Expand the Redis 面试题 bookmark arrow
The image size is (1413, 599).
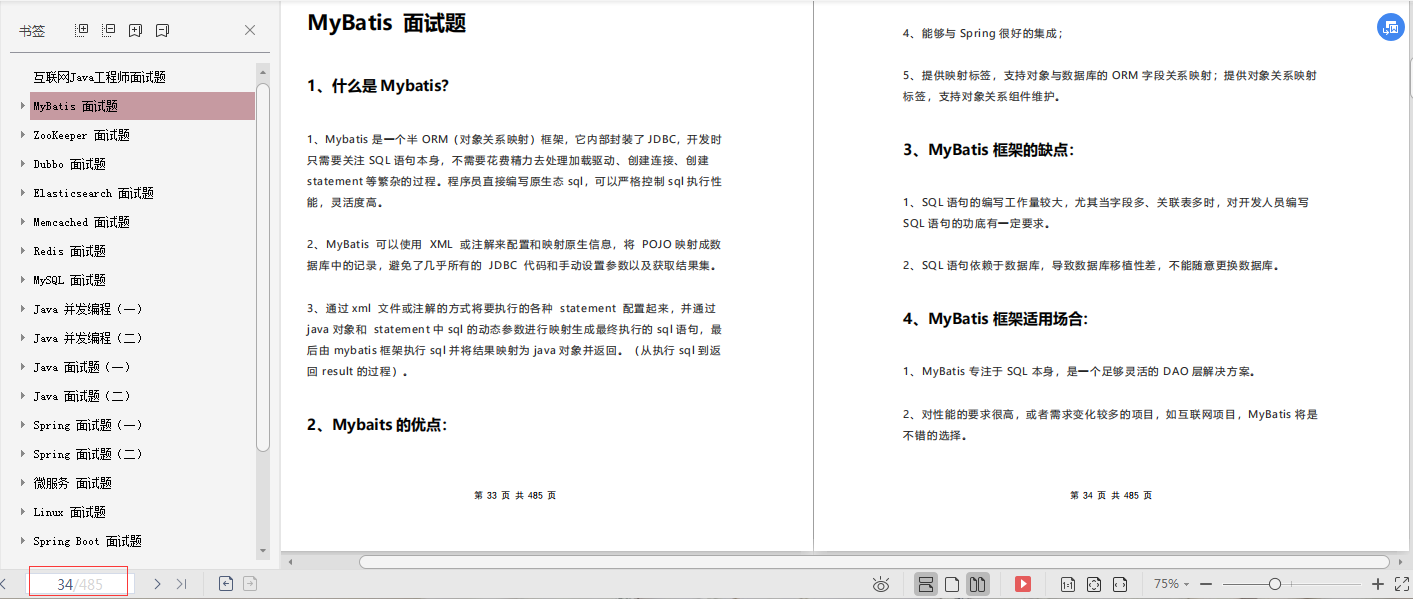tap(23, 251)
